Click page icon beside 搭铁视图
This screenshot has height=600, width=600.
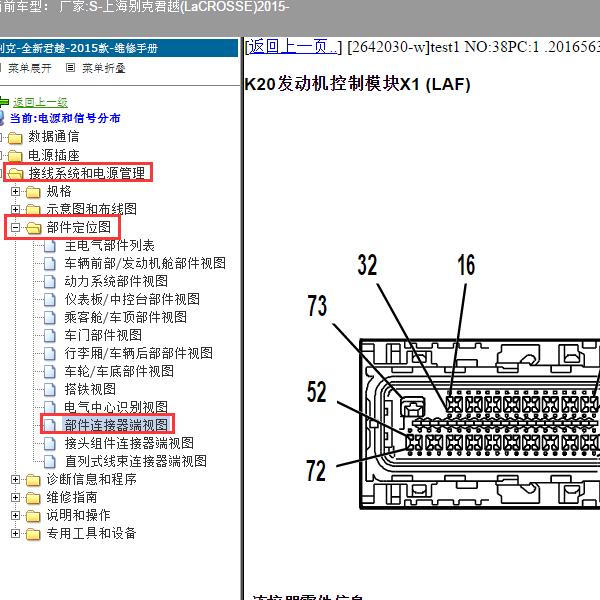[x=50, y=390]
